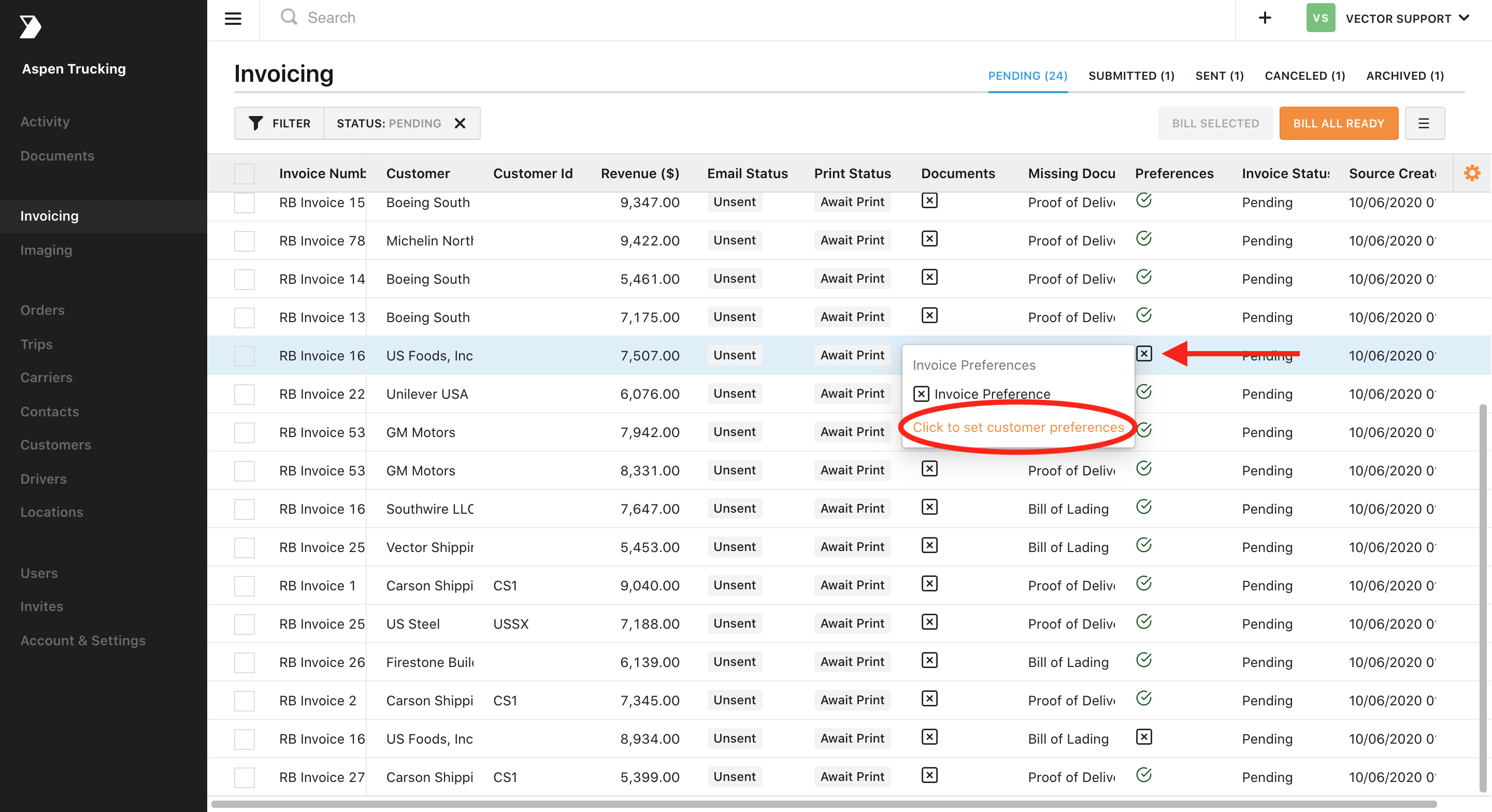The width and height of the screenshot is (1492, 812).
Task: Switch to the Pending (24) tab
Action: 1027,76
